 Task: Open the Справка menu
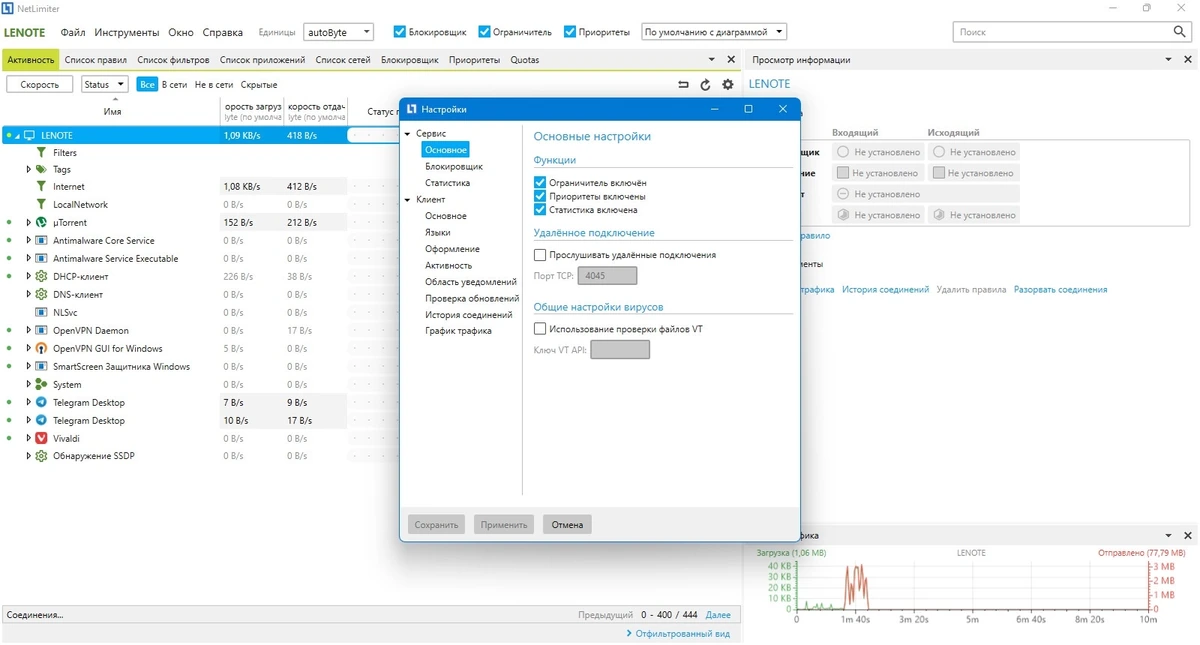click(224, 32)
